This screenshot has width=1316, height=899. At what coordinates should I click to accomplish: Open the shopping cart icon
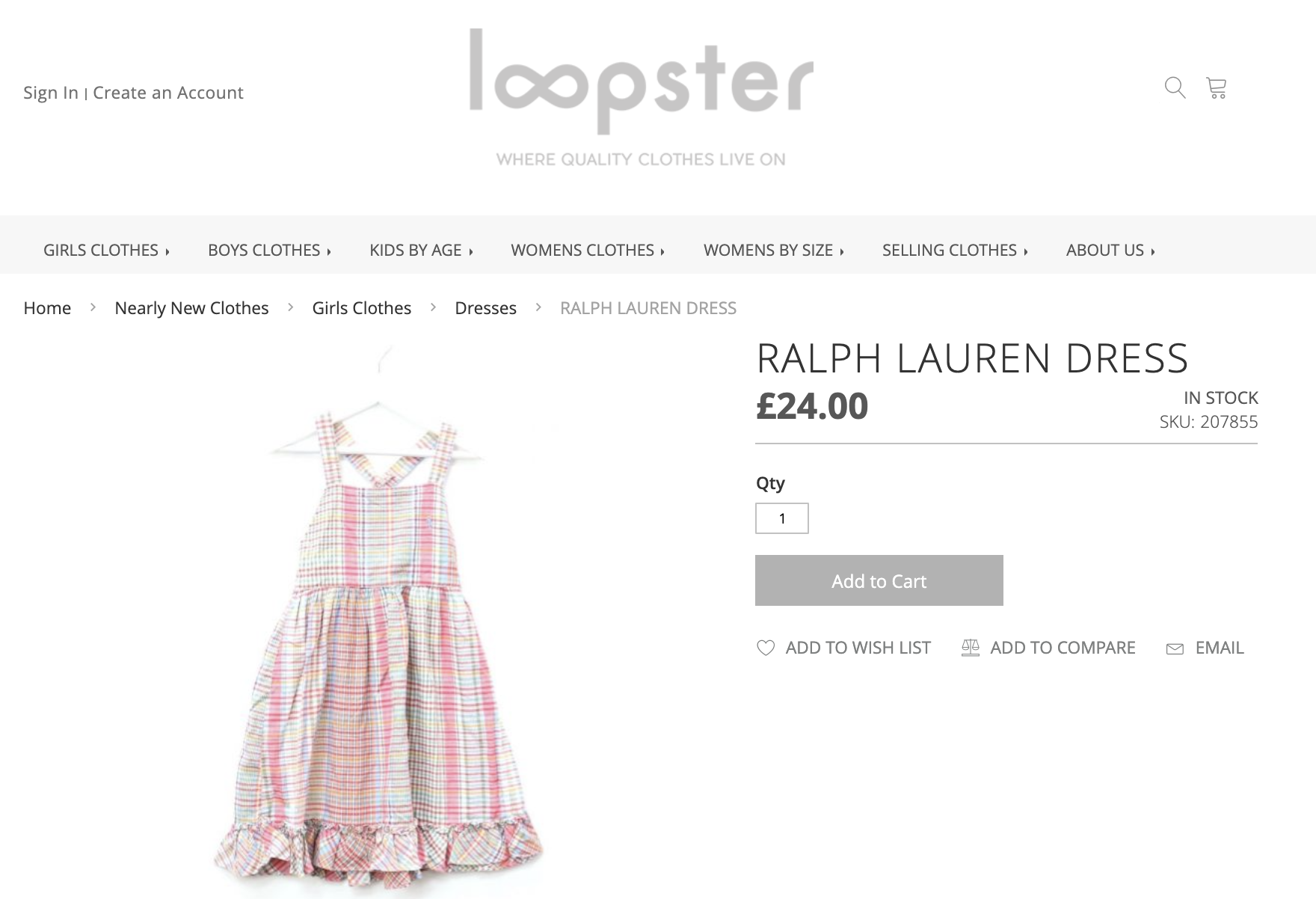1217,88
